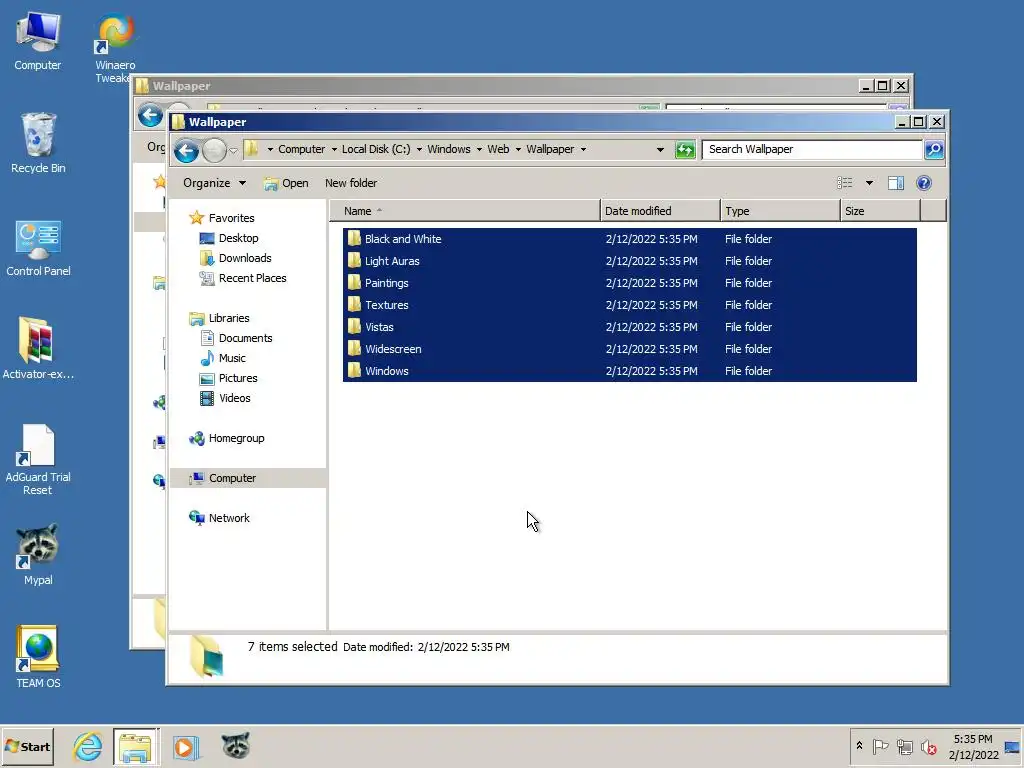Click the Libraries heading in the sidebar

tap(219, 318)
